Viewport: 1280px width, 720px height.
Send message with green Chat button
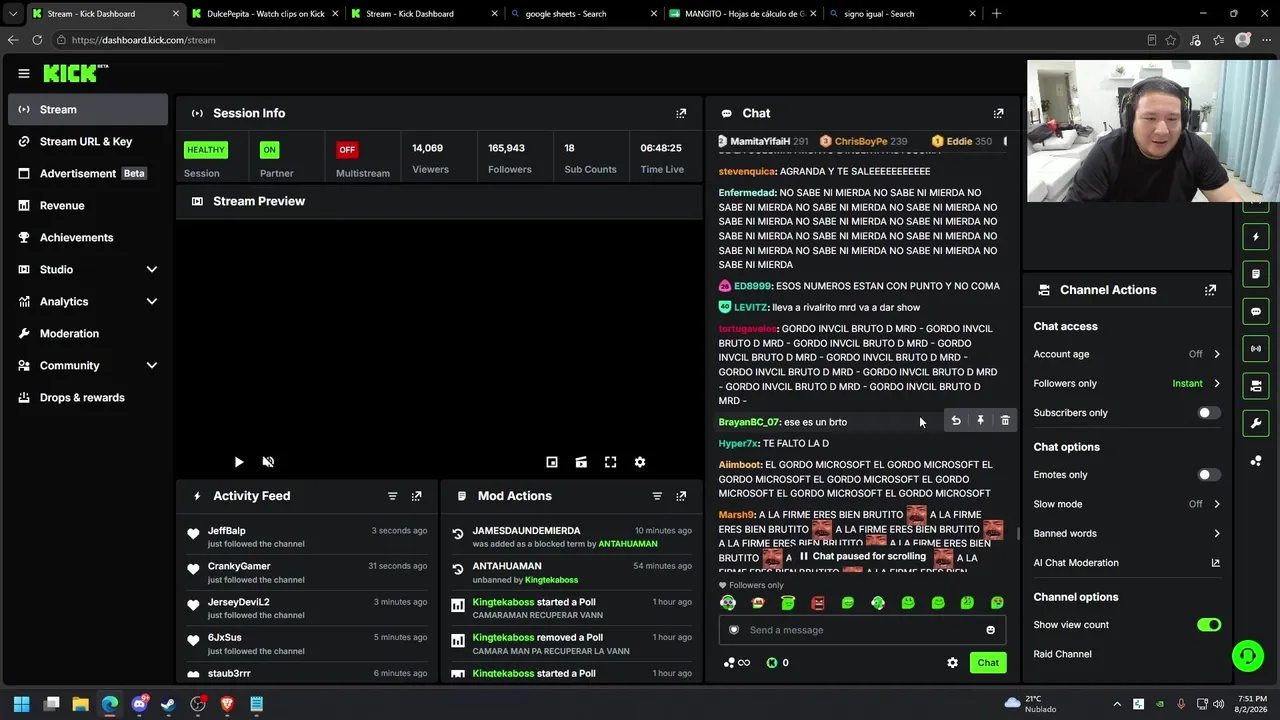[x=988, y=663]
